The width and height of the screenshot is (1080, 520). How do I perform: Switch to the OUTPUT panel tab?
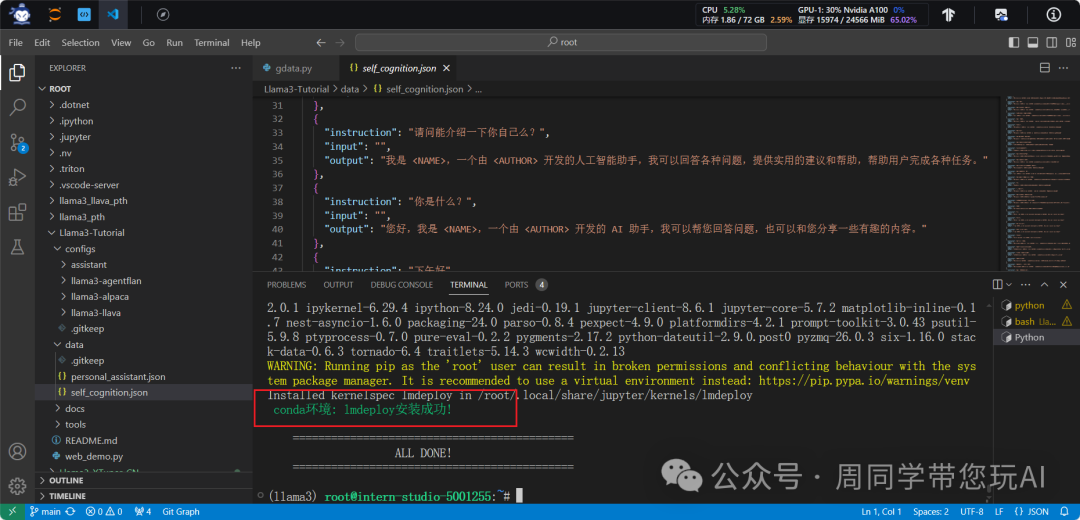coord(338,284)
